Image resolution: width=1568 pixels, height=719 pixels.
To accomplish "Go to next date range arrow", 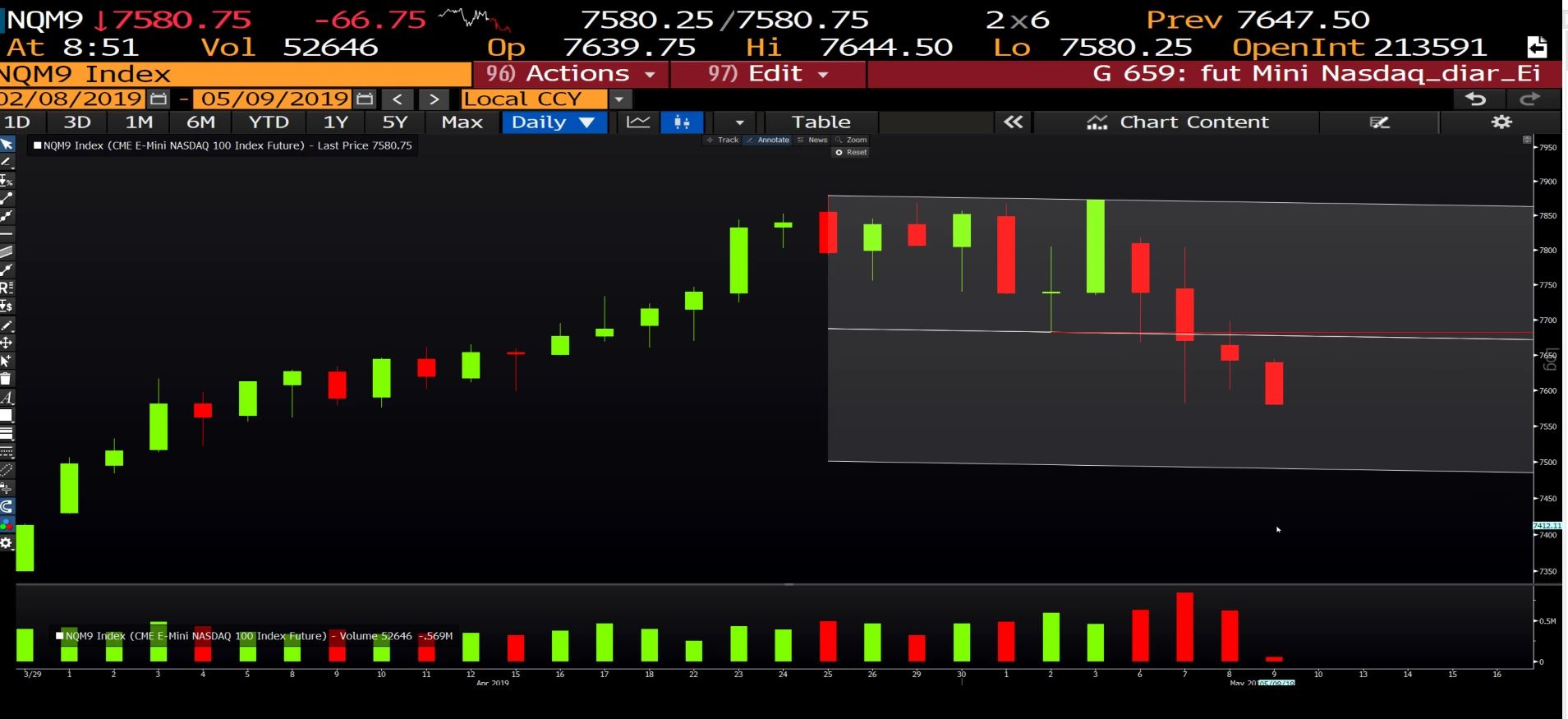I will click(x=434, y=99).
